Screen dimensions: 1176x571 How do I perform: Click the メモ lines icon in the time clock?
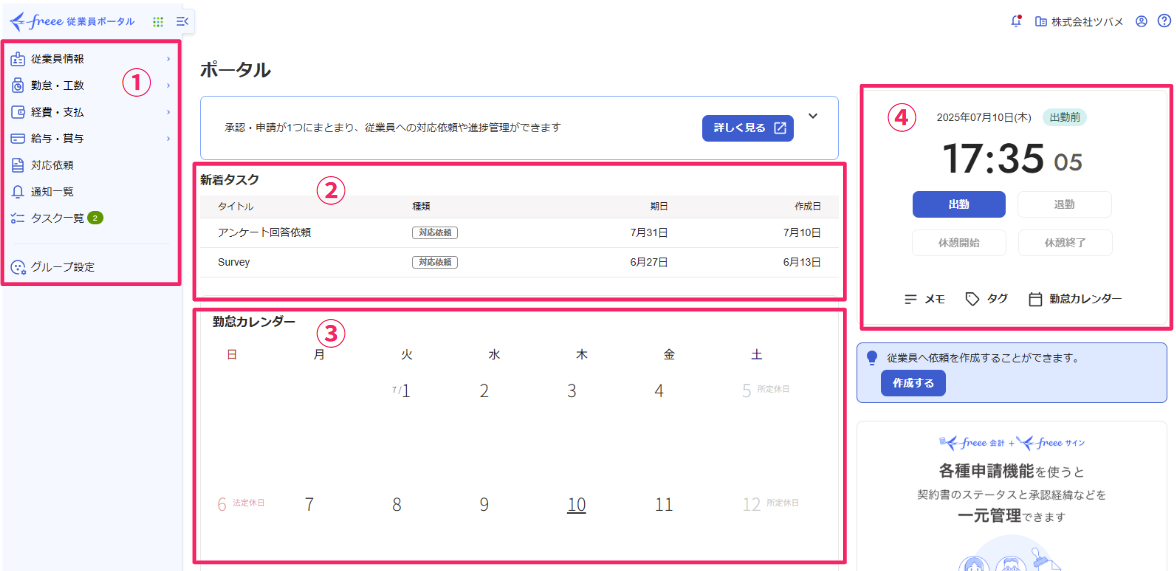click(911, 299)
